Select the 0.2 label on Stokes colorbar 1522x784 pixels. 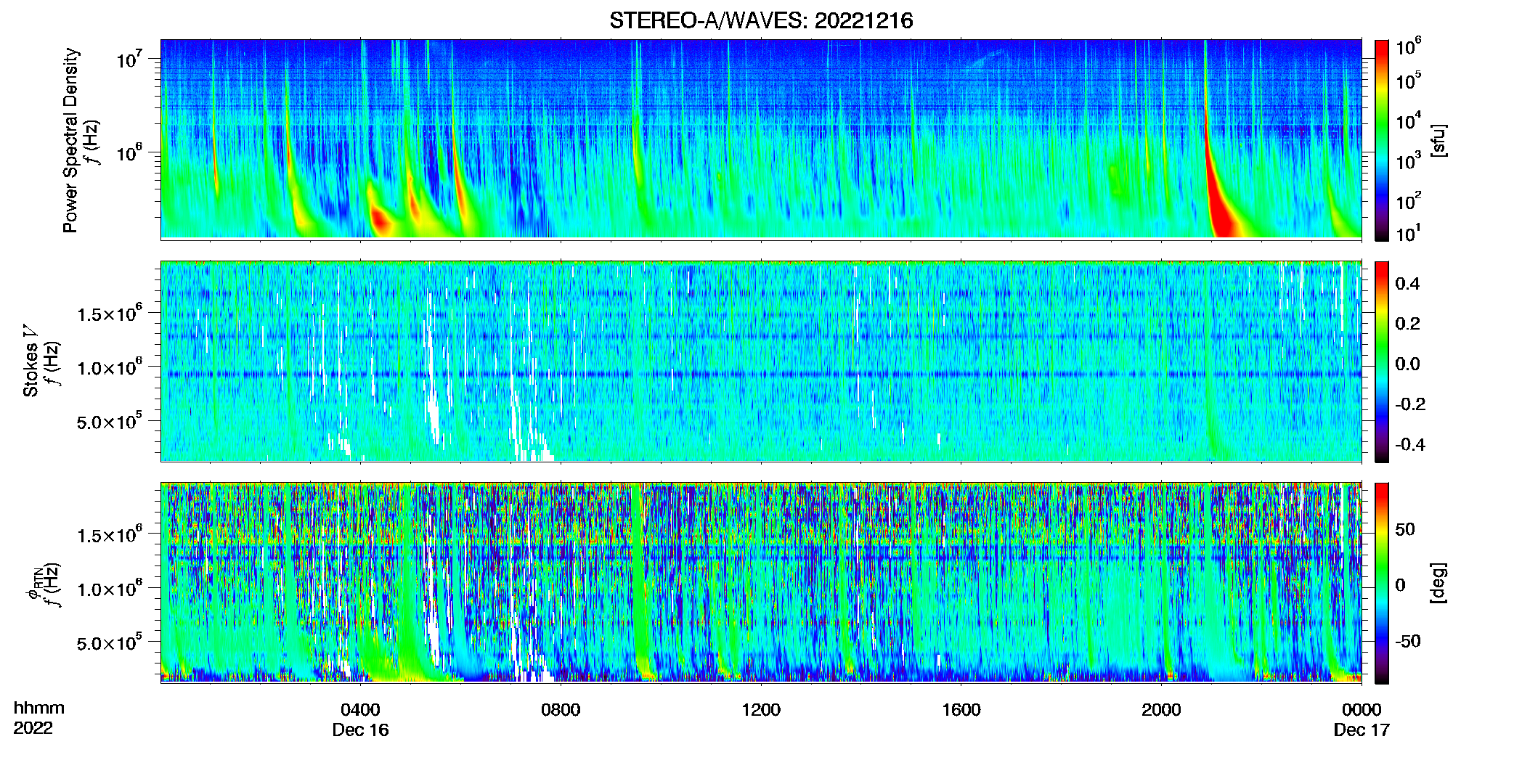point(1407,324)
